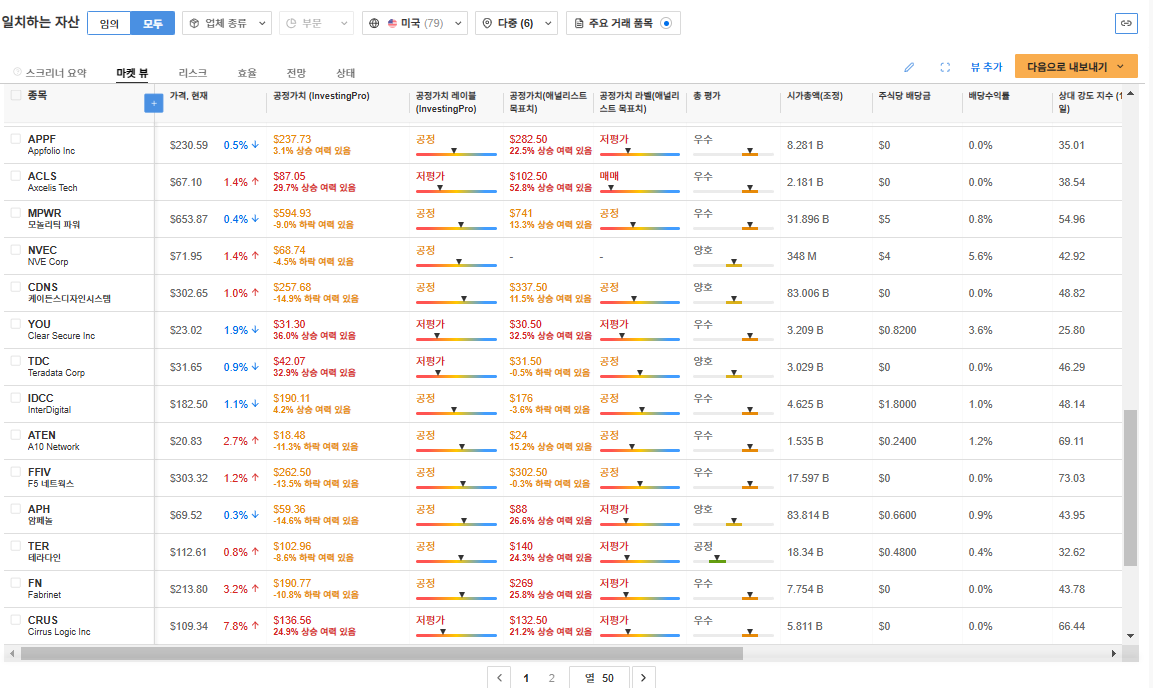Image resolution: width=1153 pixels, height=688 pixels.
Task: Open the 전망 tab
Action: 296,73
